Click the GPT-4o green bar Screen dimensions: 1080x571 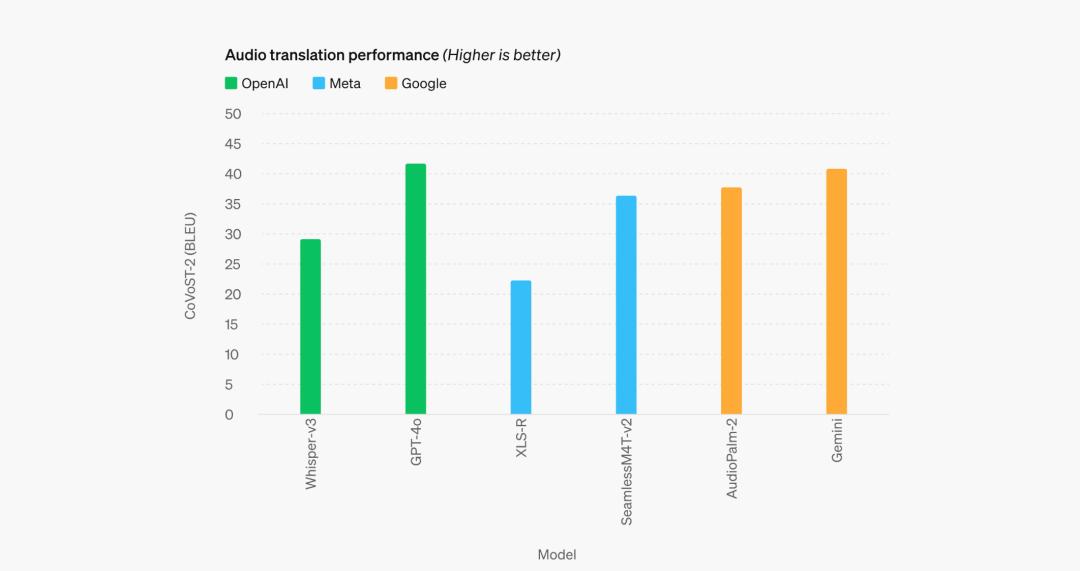pos(415,289)
